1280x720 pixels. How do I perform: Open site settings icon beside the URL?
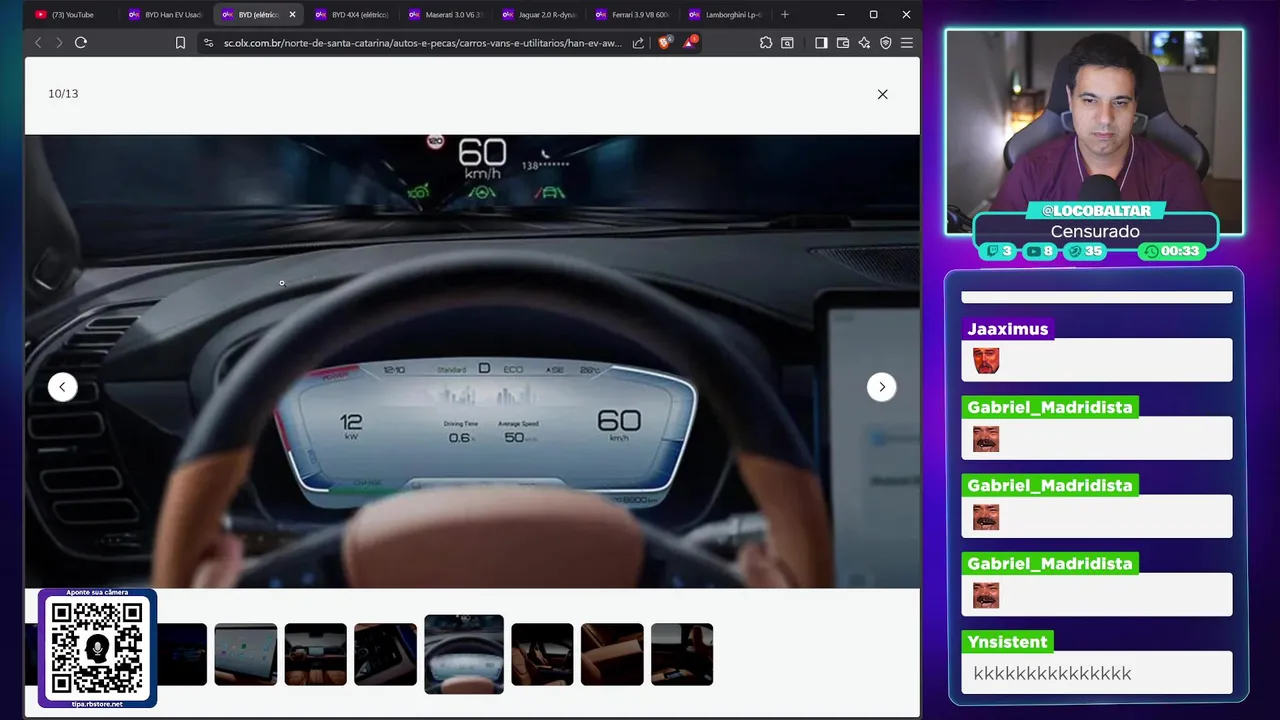(x=208, y=43)
